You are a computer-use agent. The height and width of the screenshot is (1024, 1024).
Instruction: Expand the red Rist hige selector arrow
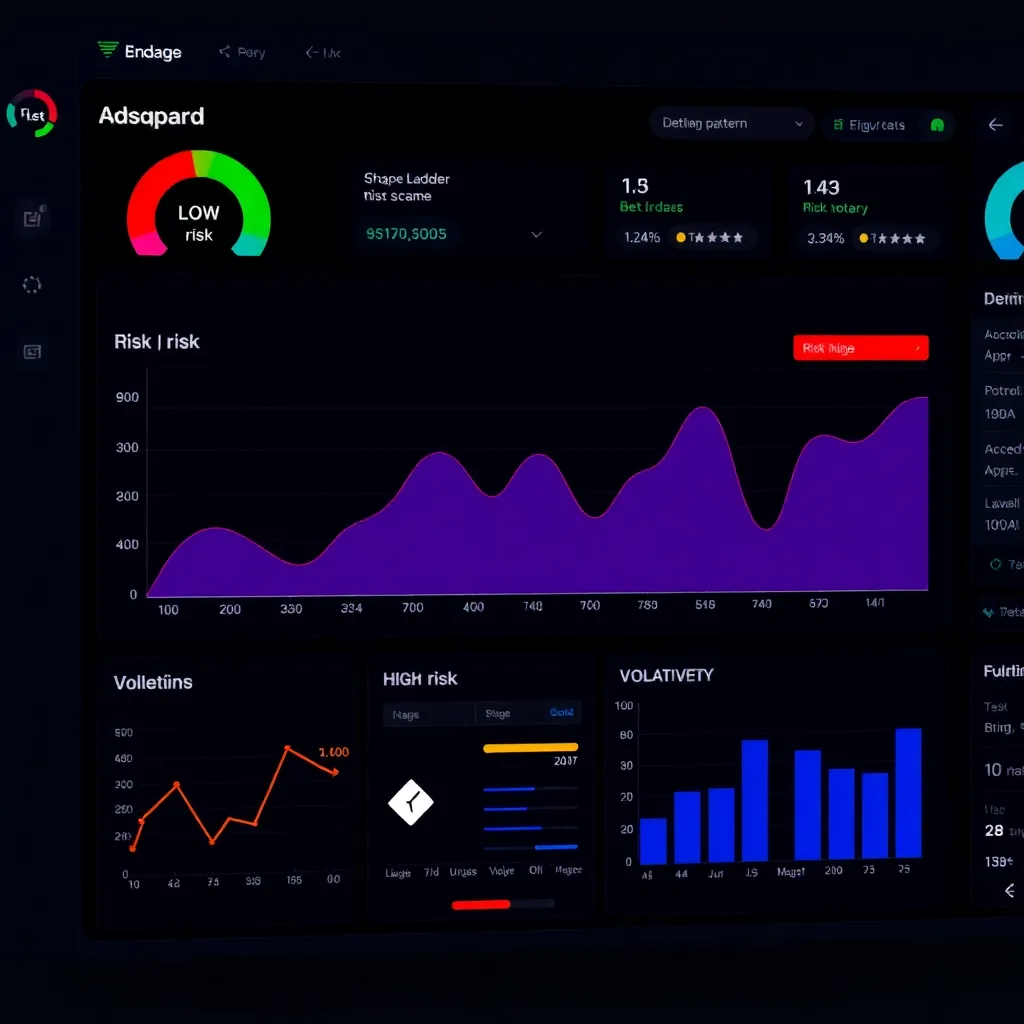[918, 348]
